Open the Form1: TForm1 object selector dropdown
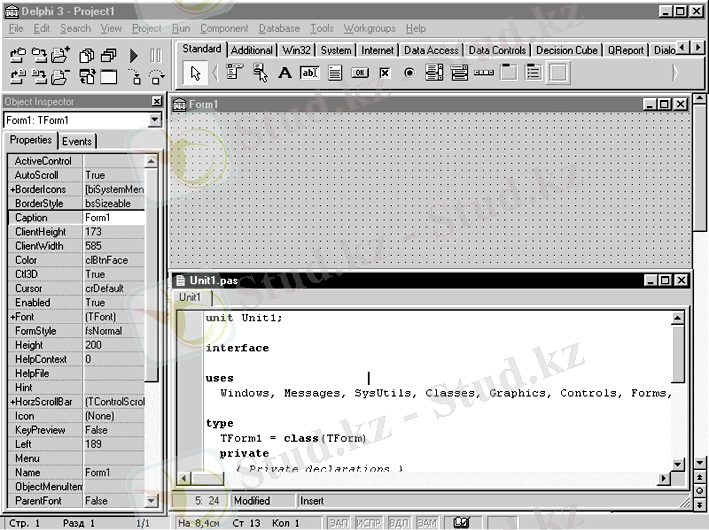The width and height of the screenshot is (709, 530). 154,120
